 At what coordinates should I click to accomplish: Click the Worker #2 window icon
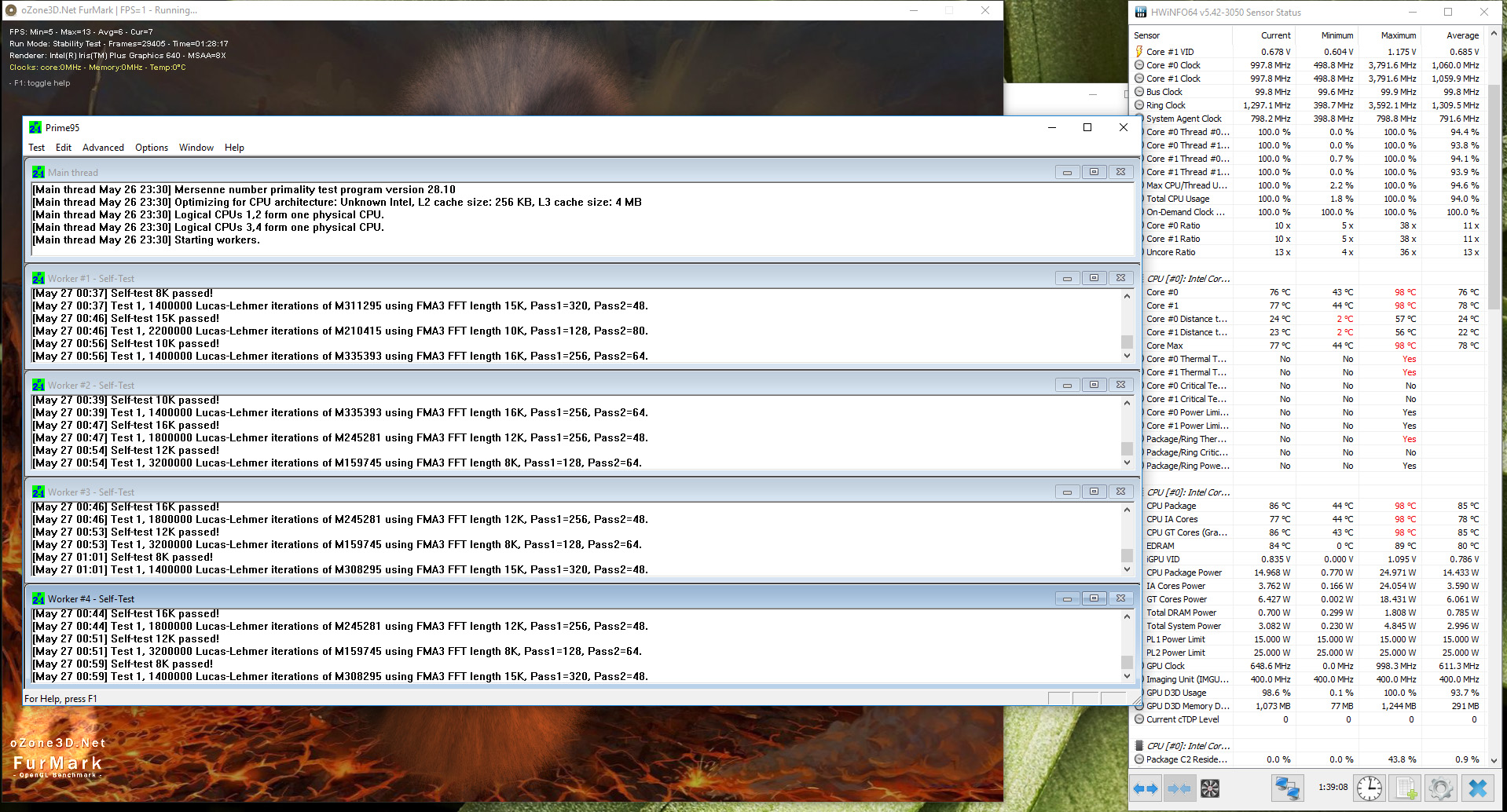(38, 385)
